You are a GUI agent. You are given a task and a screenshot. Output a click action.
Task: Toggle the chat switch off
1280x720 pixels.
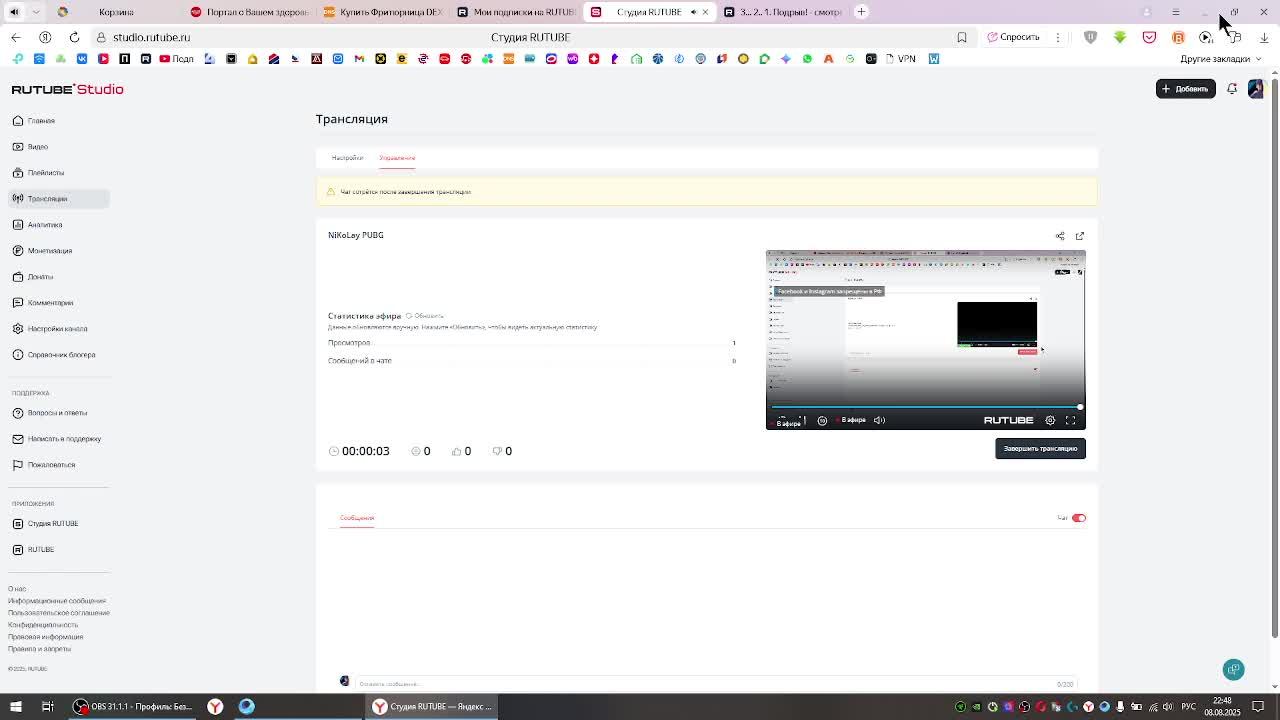point(1079,518)
